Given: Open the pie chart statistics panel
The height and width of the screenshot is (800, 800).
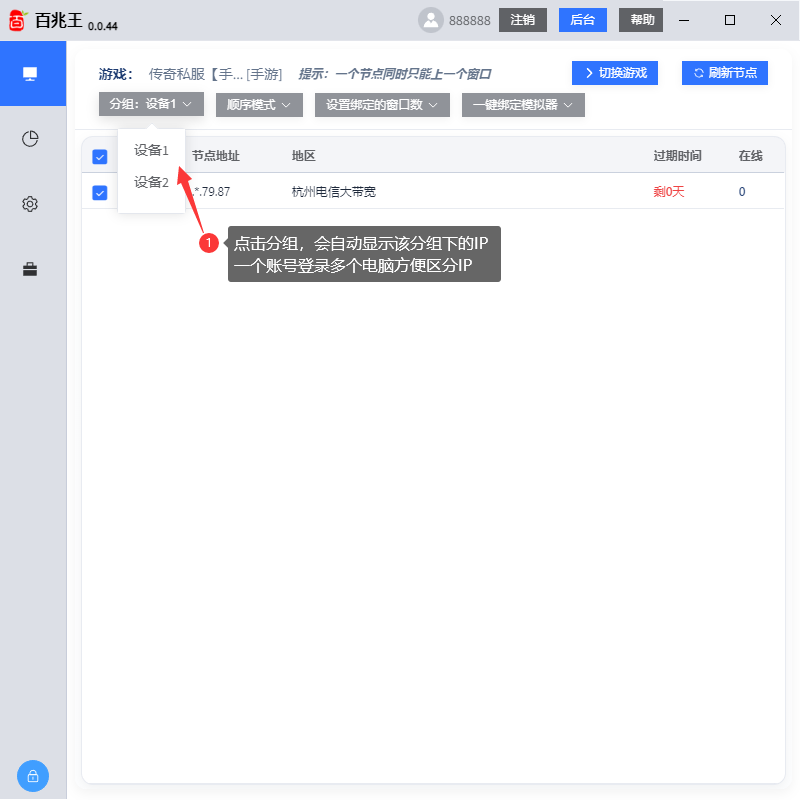Looking at the screenshot, I should coord(30,139).
